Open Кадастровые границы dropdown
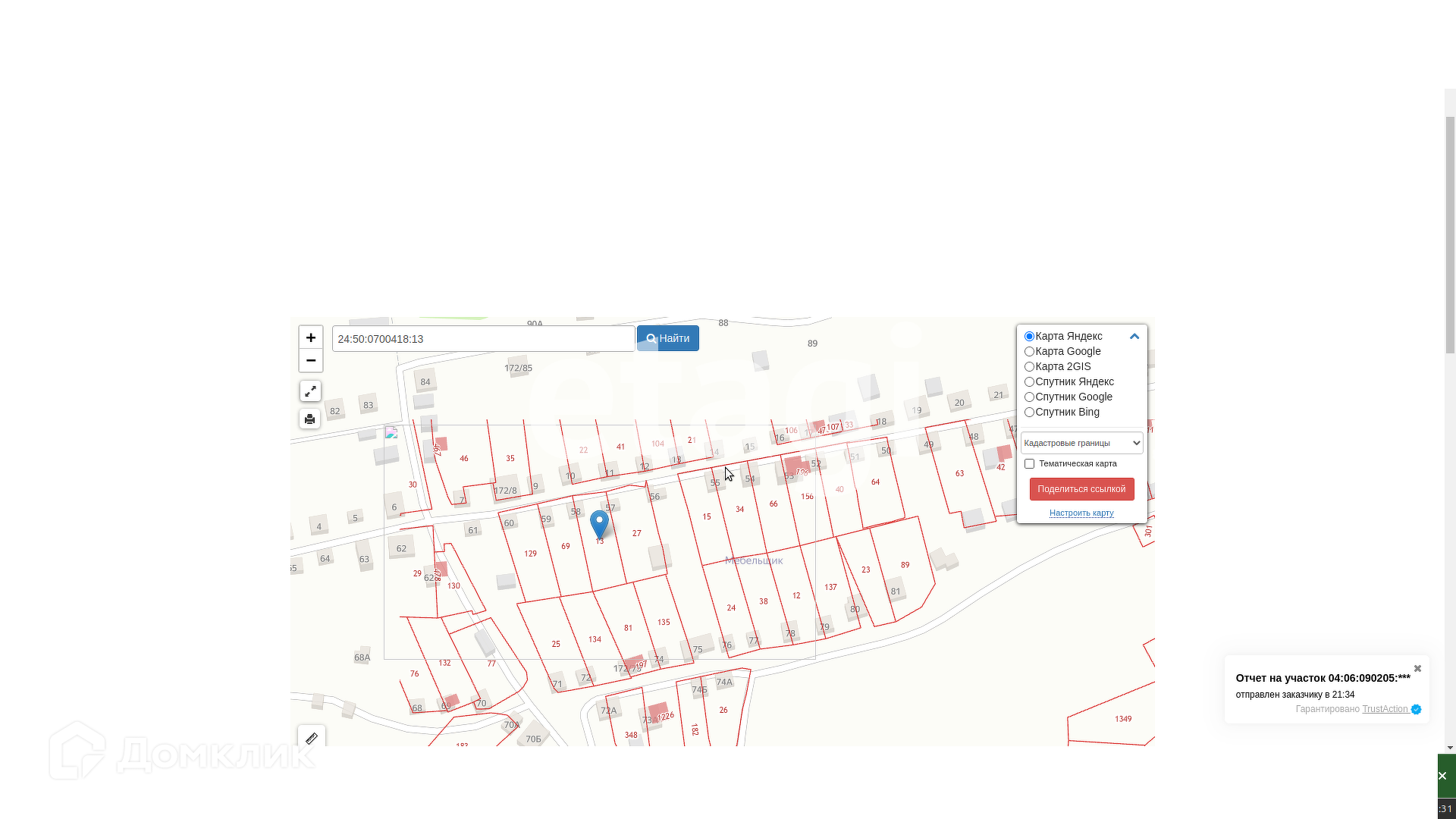1456x819 pixels. point(1081,443)
